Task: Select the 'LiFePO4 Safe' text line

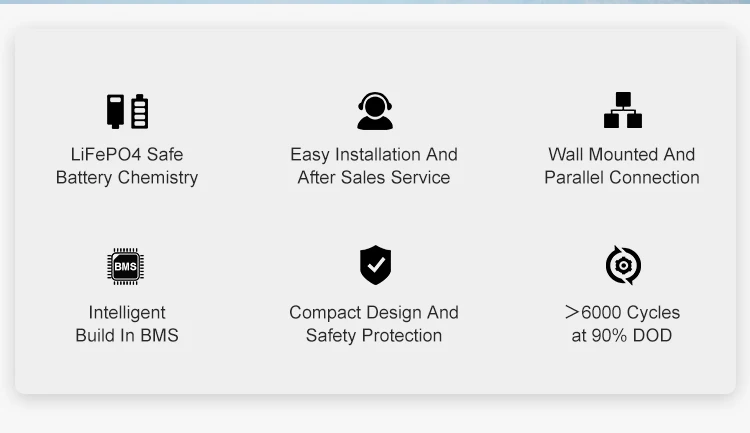Action: [127, 155]
